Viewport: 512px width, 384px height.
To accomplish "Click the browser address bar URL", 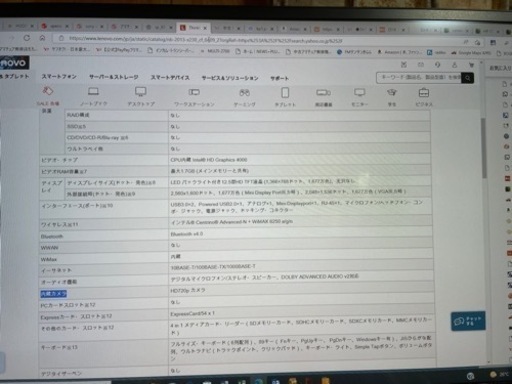I will (x=205, y=40).
